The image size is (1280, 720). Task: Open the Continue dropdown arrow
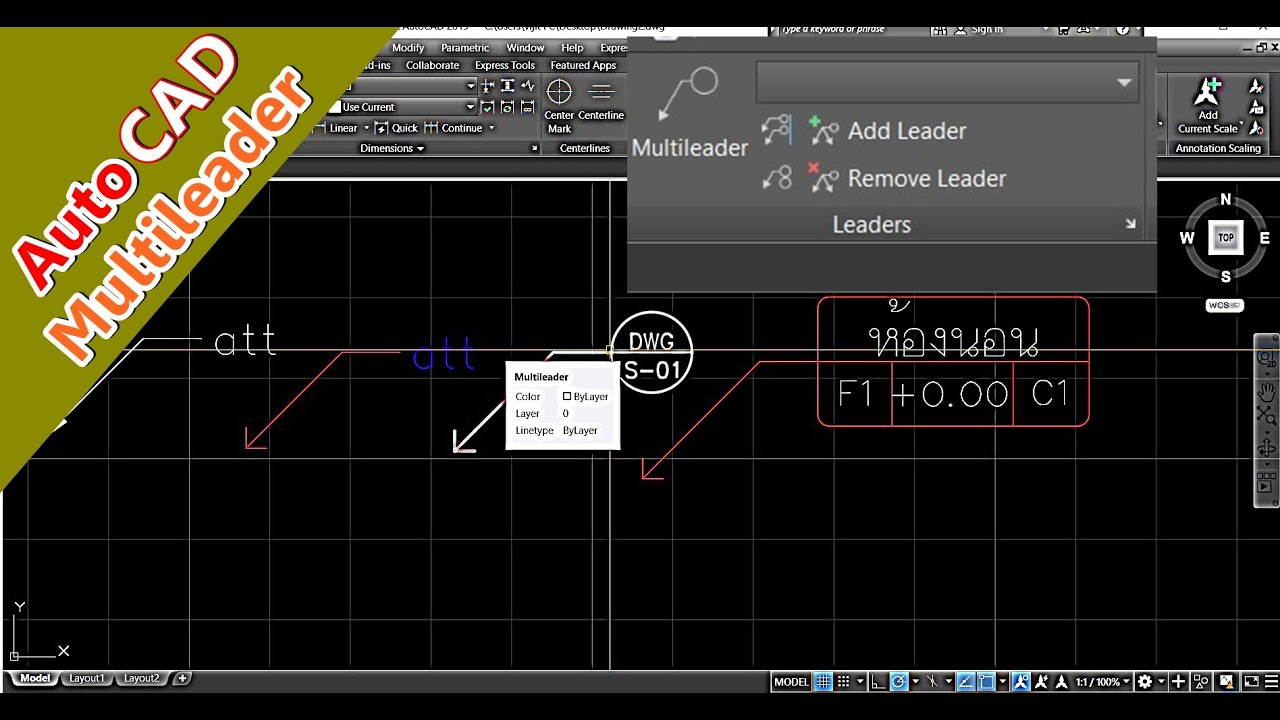pyautogui.click(x=491, y=128)
